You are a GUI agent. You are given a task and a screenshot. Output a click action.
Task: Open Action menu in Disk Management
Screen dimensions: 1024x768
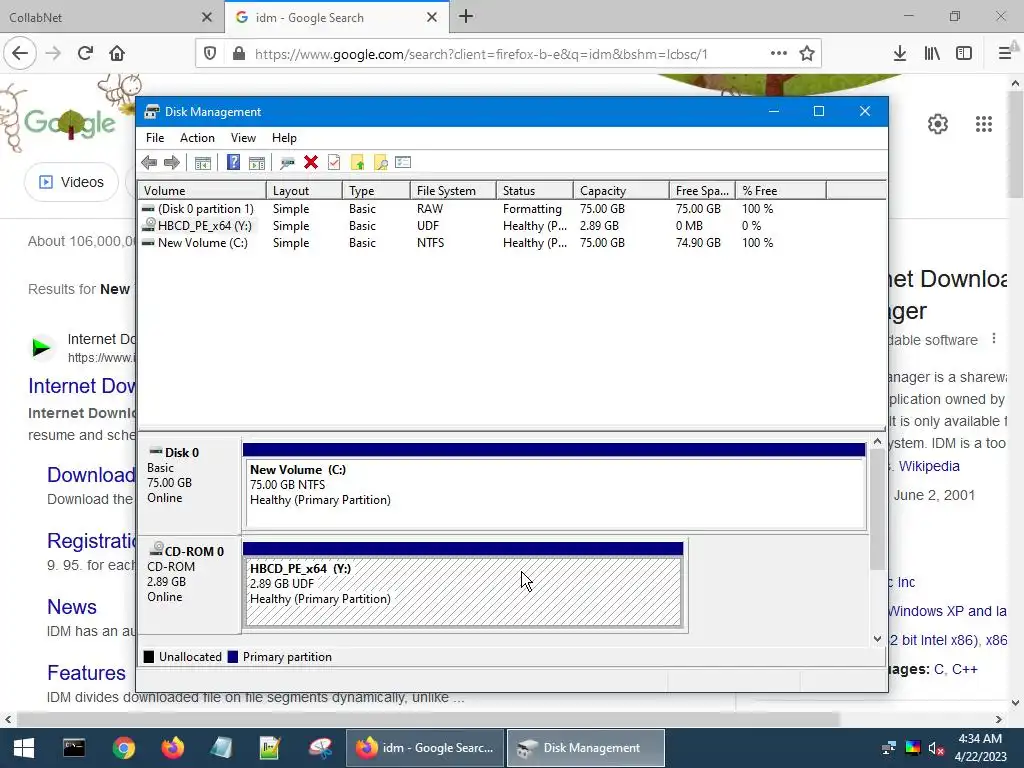pos(197,138)
